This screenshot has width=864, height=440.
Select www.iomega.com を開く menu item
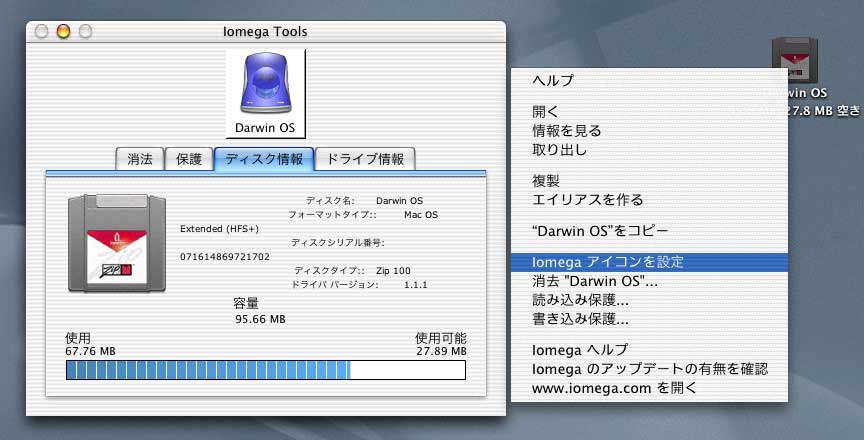coord(649,388)
